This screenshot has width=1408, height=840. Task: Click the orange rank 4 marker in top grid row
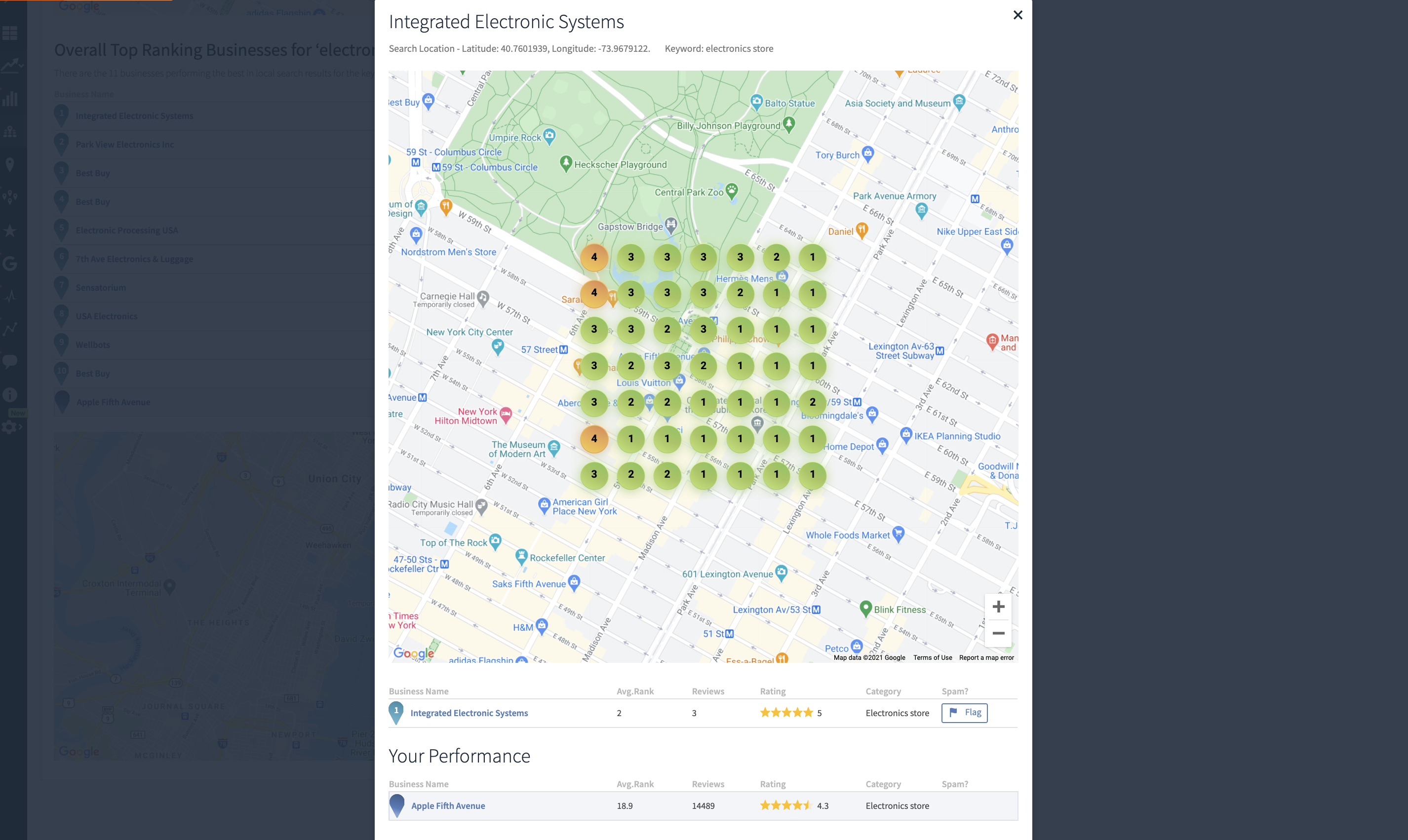(594, 257)
